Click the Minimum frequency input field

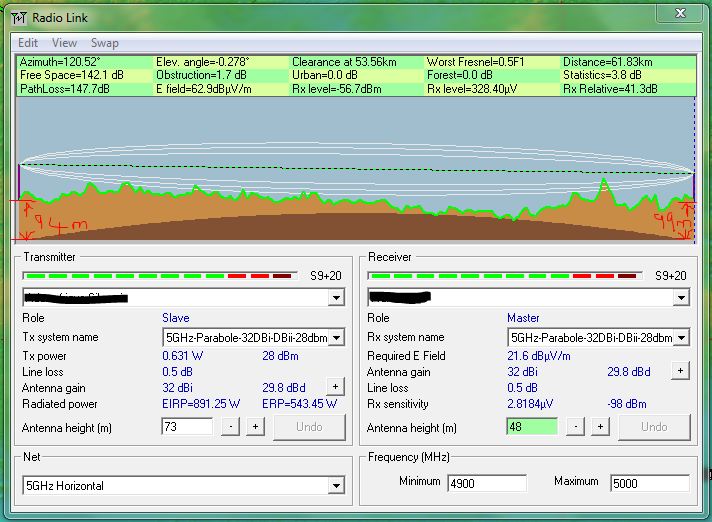point(486,483)
